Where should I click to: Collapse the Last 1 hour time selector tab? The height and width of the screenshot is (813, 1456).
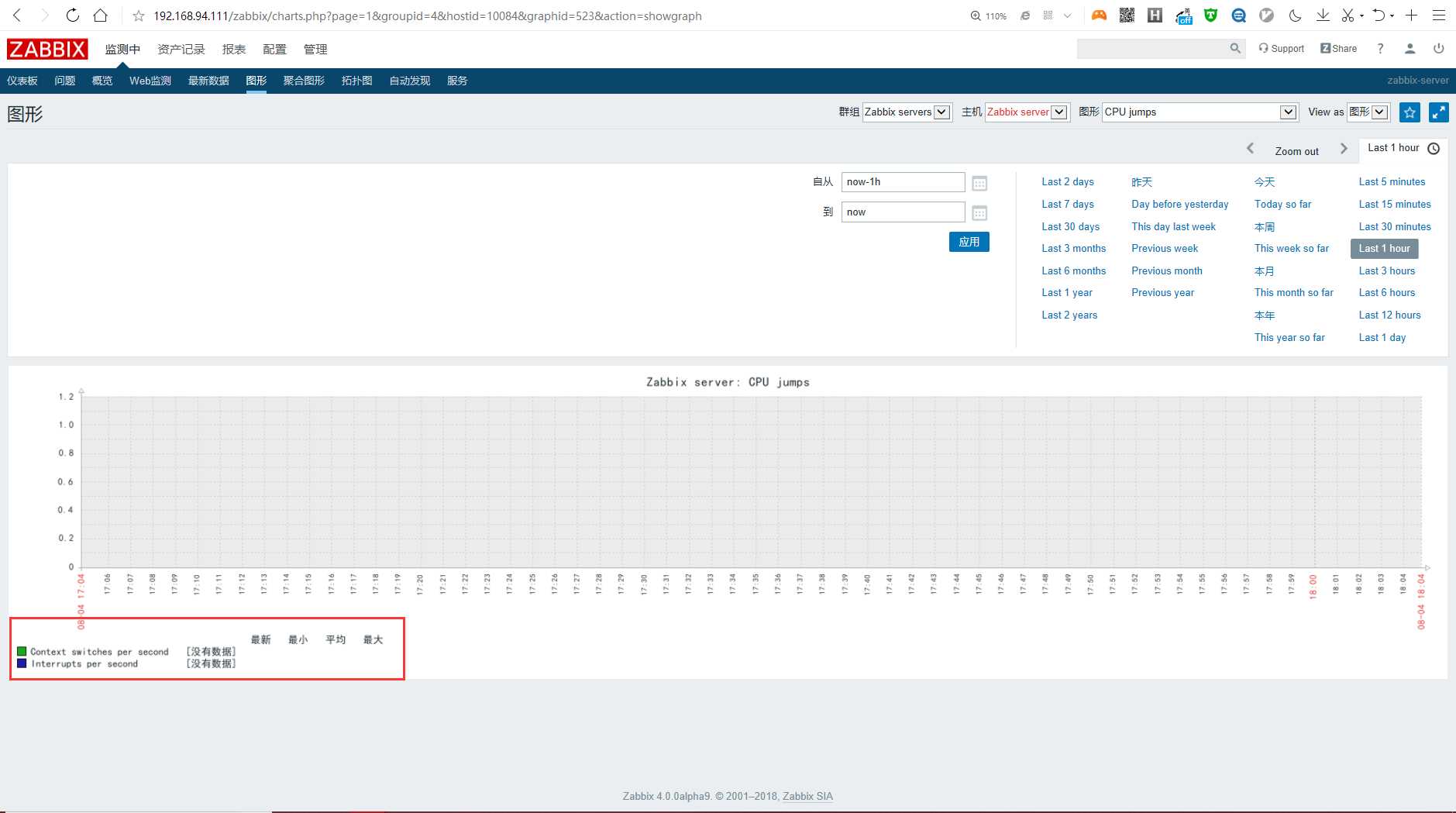(x=1403, y=148)
